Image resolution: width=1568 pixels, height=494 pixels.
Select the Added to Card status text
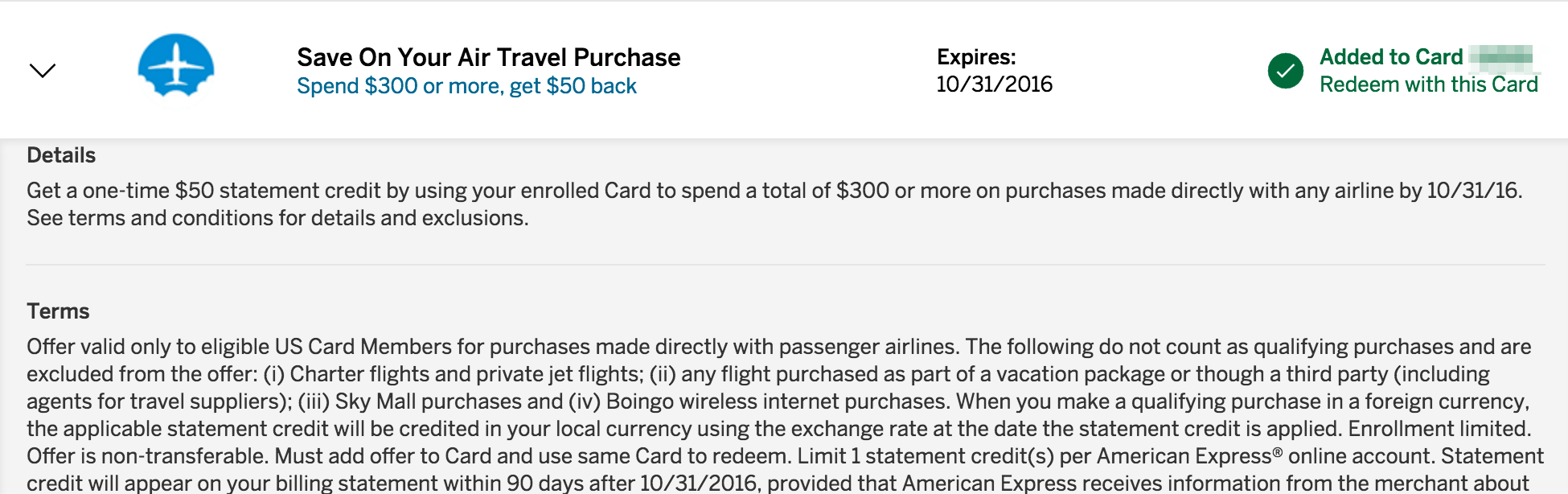pos(1391,57)
